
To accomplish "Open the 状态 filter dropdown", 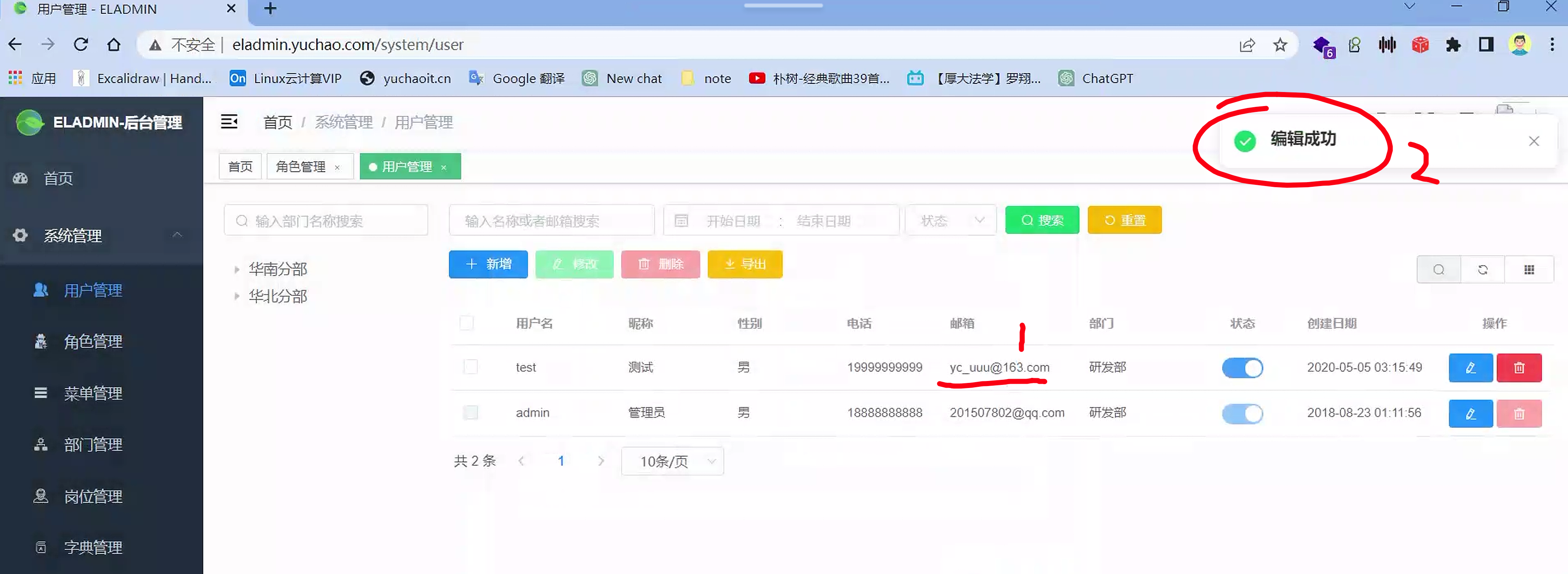I will point(950,220).
